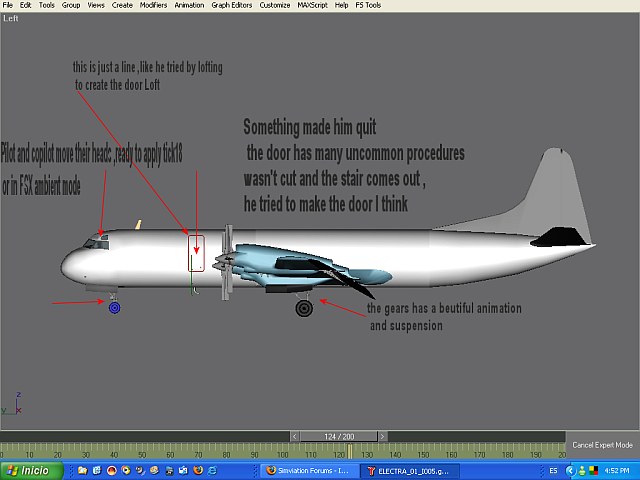Click the Cancel Expert Mode button
640x480 pixels.
[602, 444]
